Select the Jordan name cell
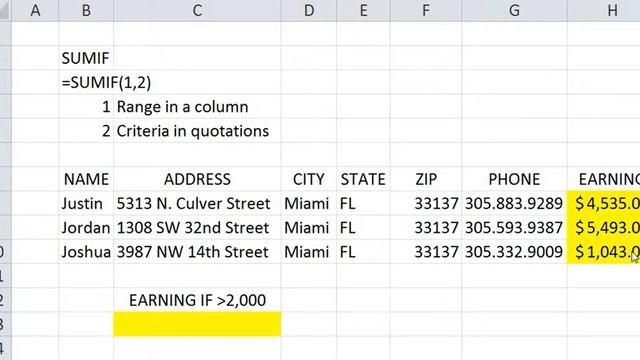The width and height of the screenshot is (640, 360). (x=86, y=227)
